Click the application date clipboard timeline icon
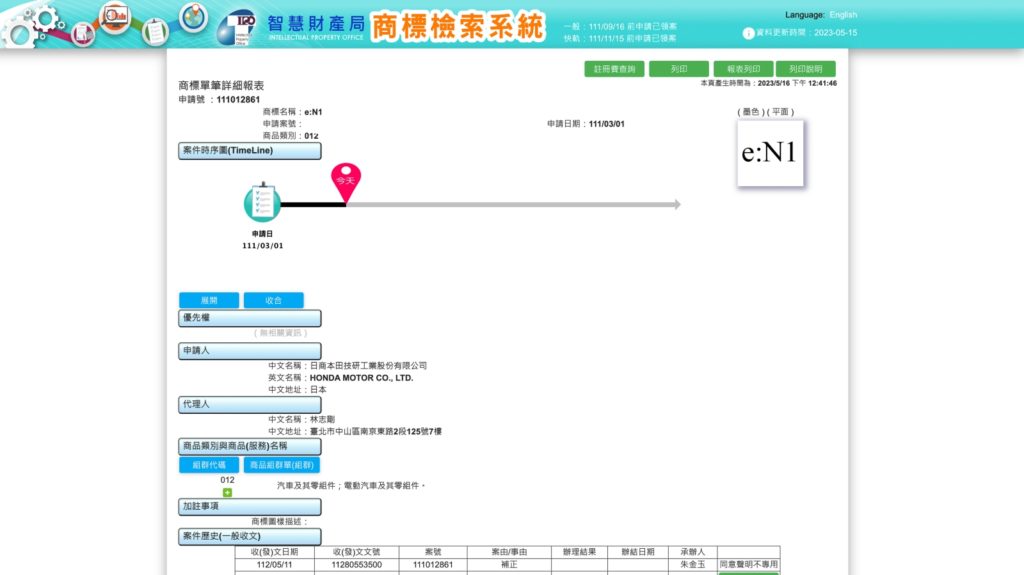 tap(263, 202)
